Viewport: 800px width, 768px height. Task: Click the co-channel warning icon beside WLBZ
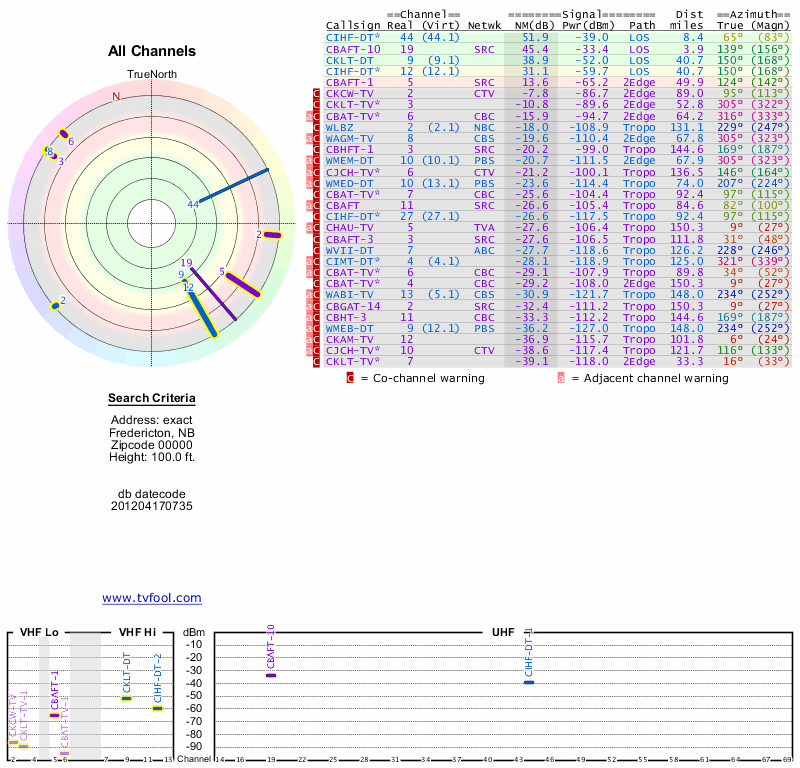[316, 128]
